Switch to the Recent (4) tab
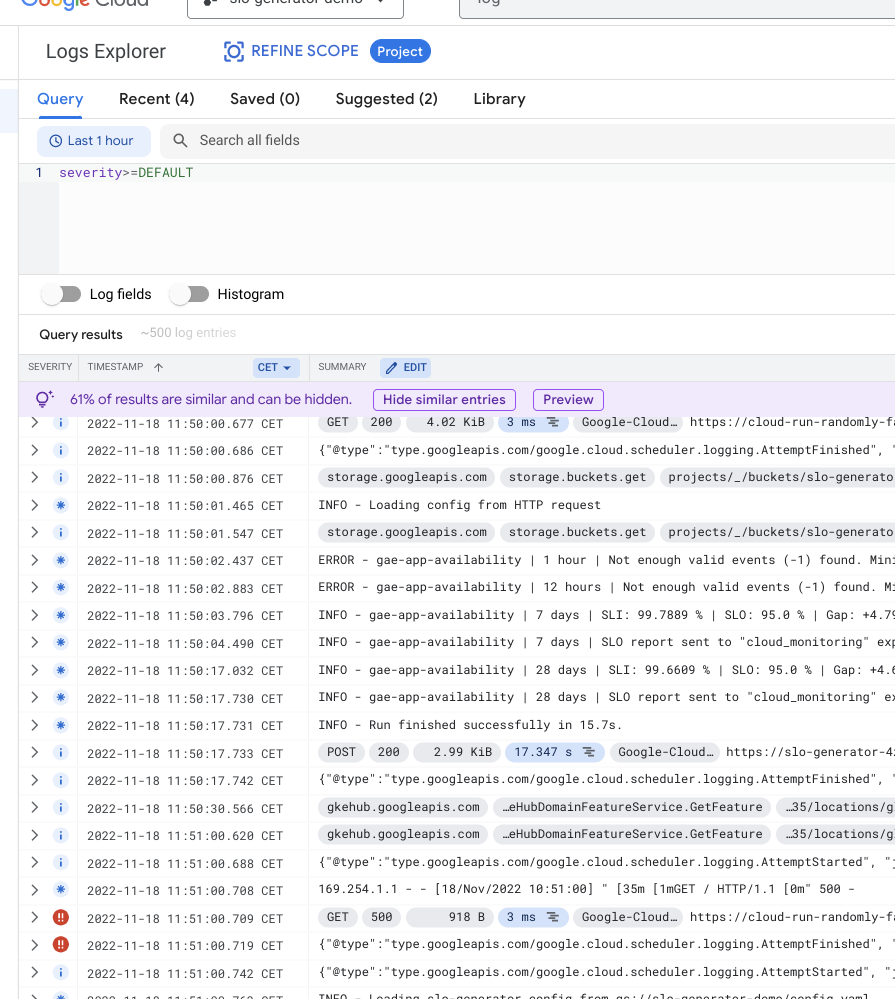The height and width of the screenshot is (999, 895). [x=156, y=99]
